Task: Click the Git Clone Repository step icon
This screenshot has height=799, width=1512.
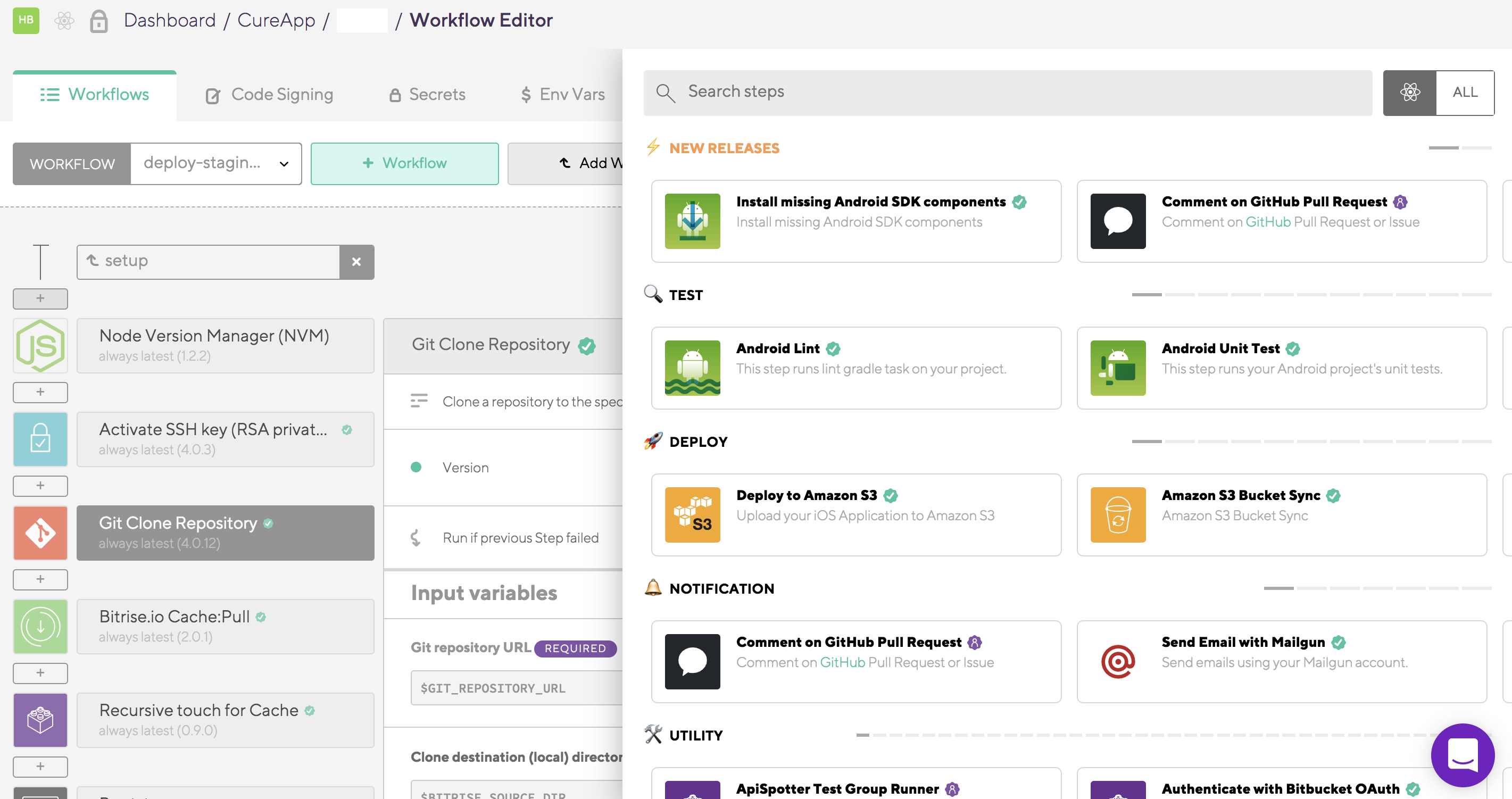Action: 40,532
